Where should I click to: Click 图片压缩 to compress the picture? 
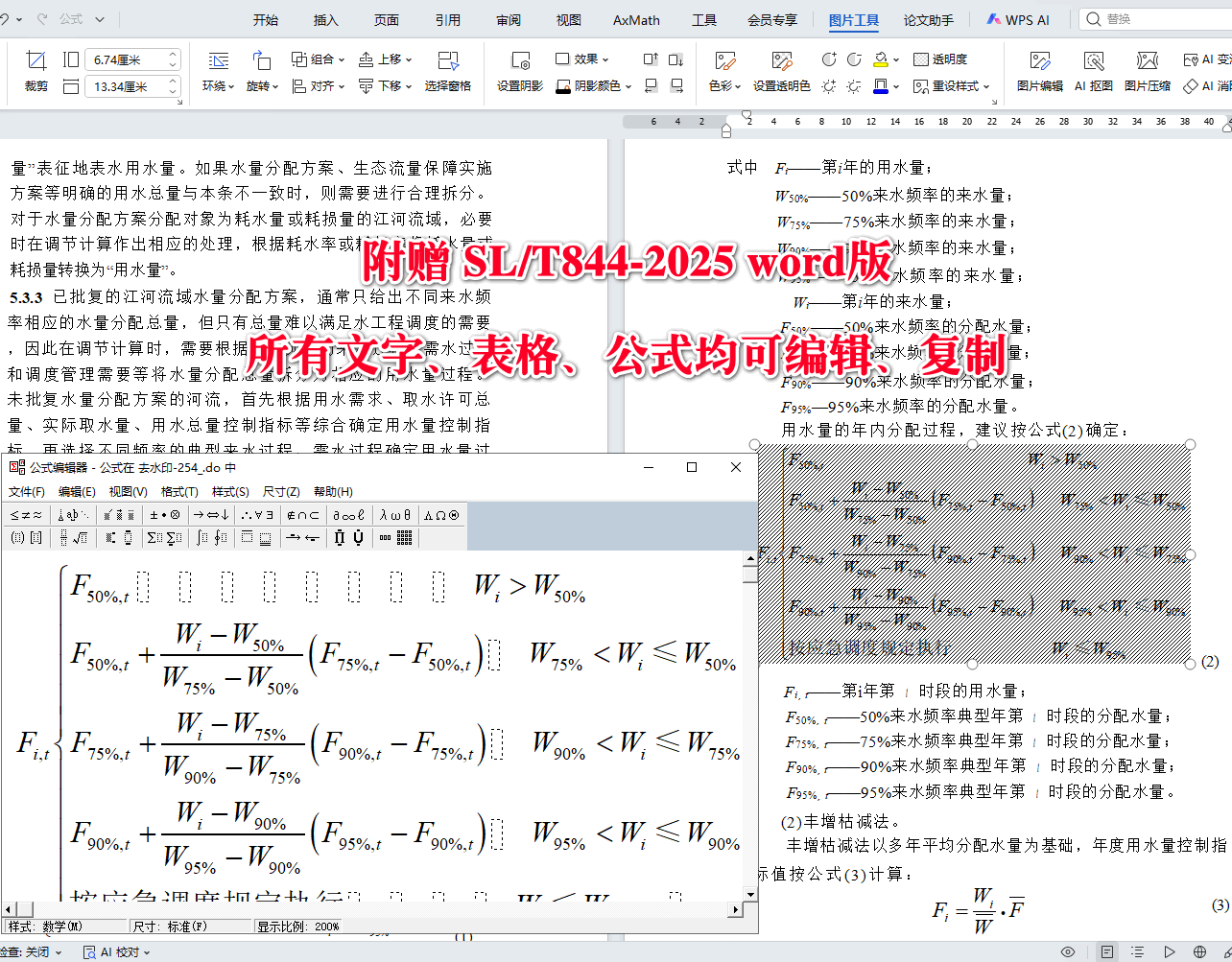1146,72
